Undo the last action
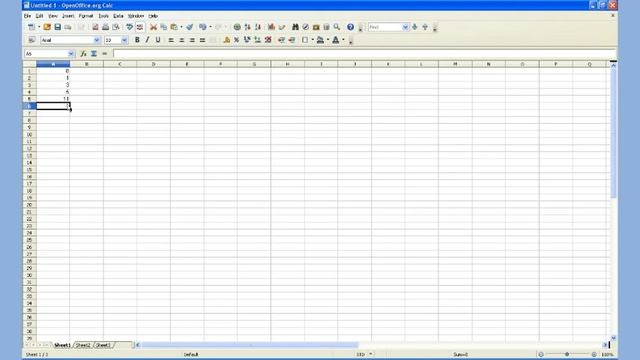Image resolution: width=640 pixels, height=360 pixels. point(203,27)
